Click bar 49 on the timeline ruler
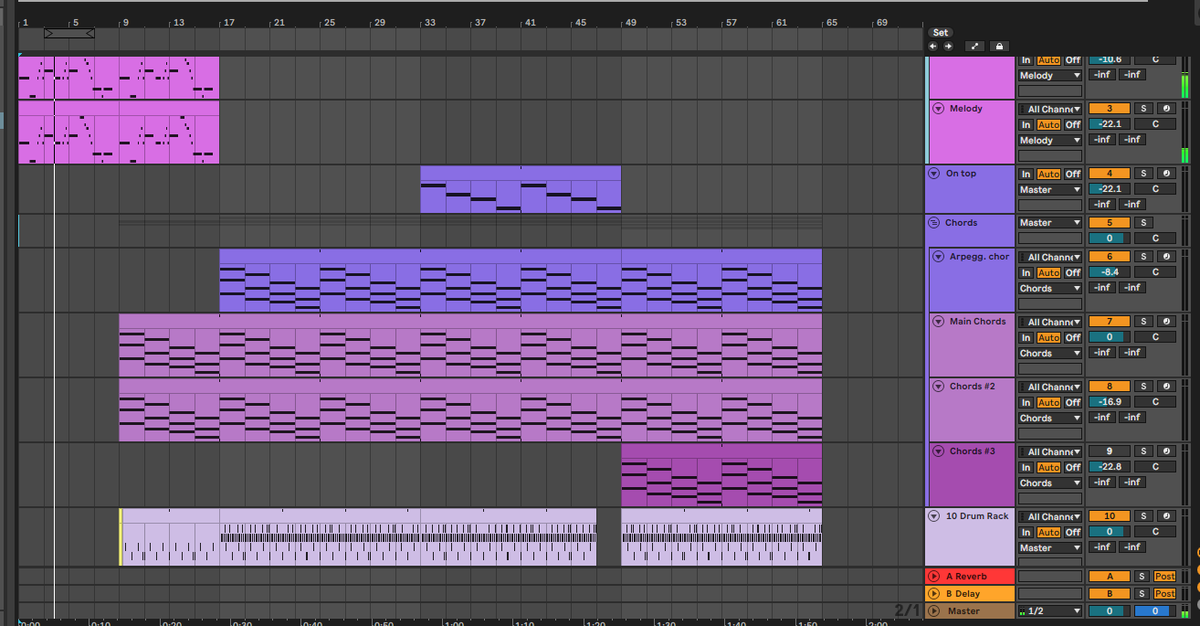1200x626 pixels. coord(628,22)
